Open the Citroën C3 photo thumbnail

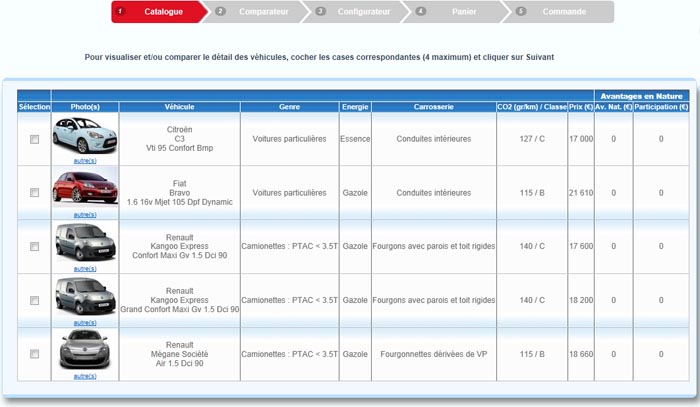click(x=84, y=135)
